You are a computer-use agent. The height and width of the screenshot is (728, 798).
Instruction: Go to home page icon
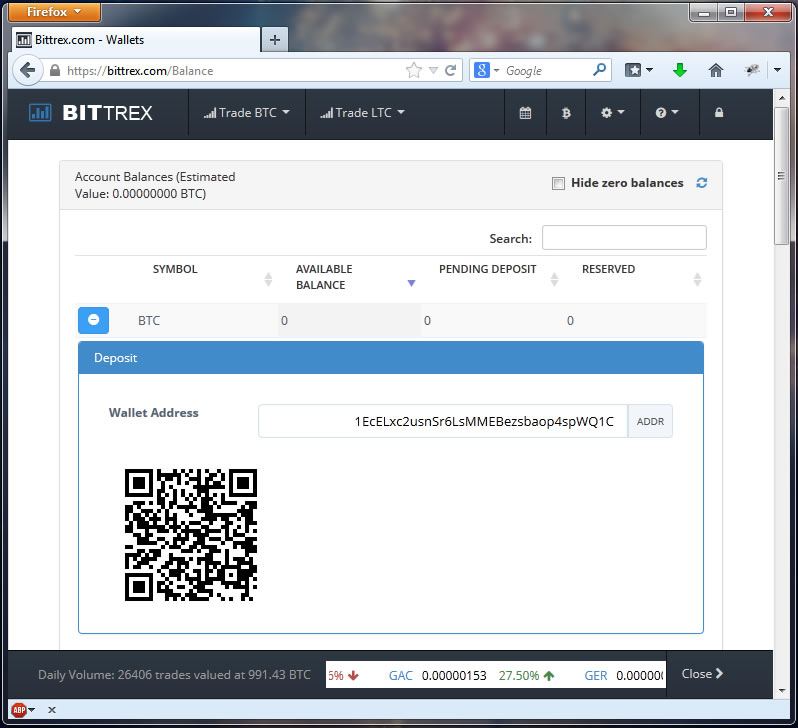716,70
